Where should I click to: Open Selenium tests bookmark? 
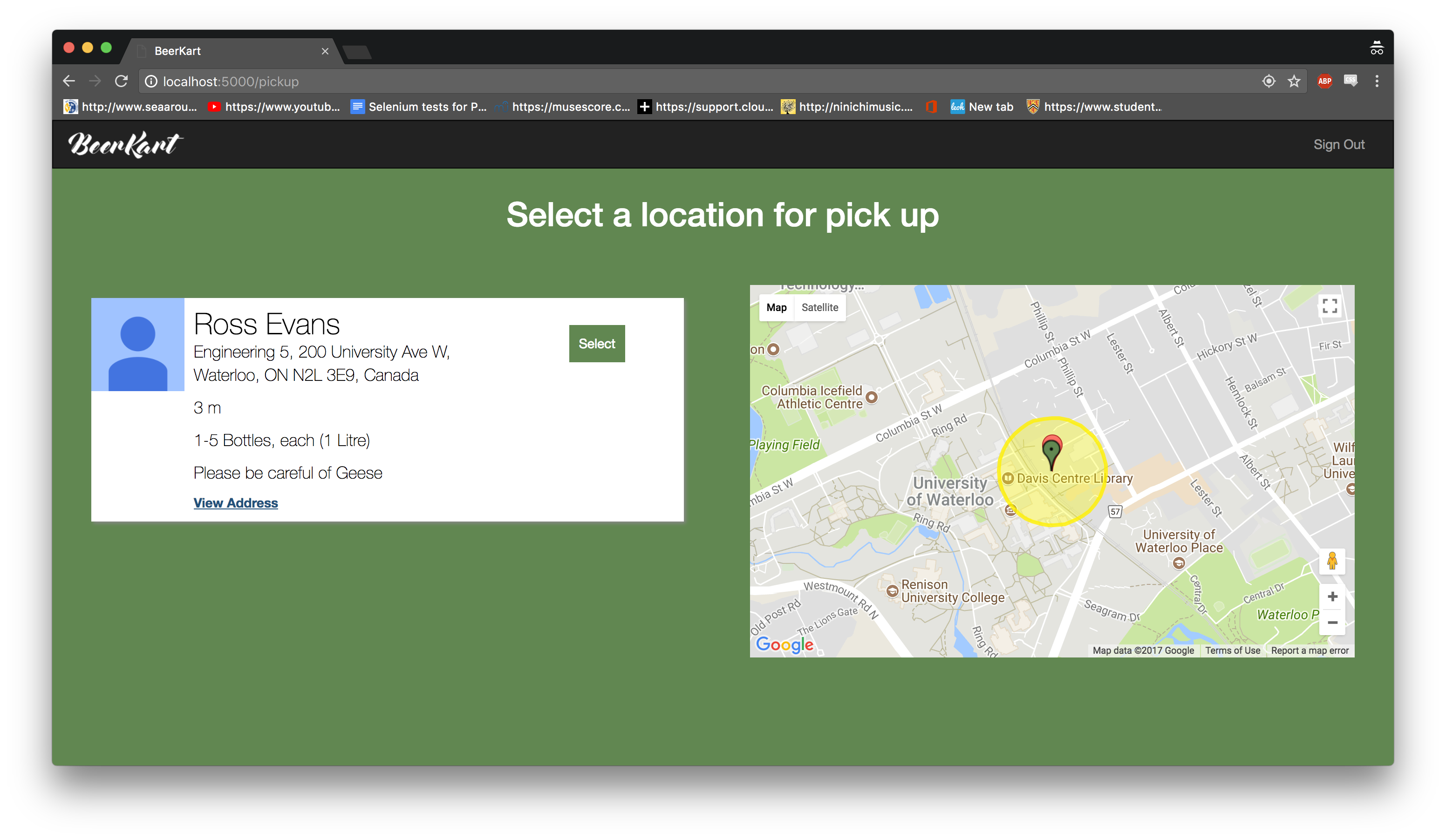pyautogui.click(x=419, y=107)
